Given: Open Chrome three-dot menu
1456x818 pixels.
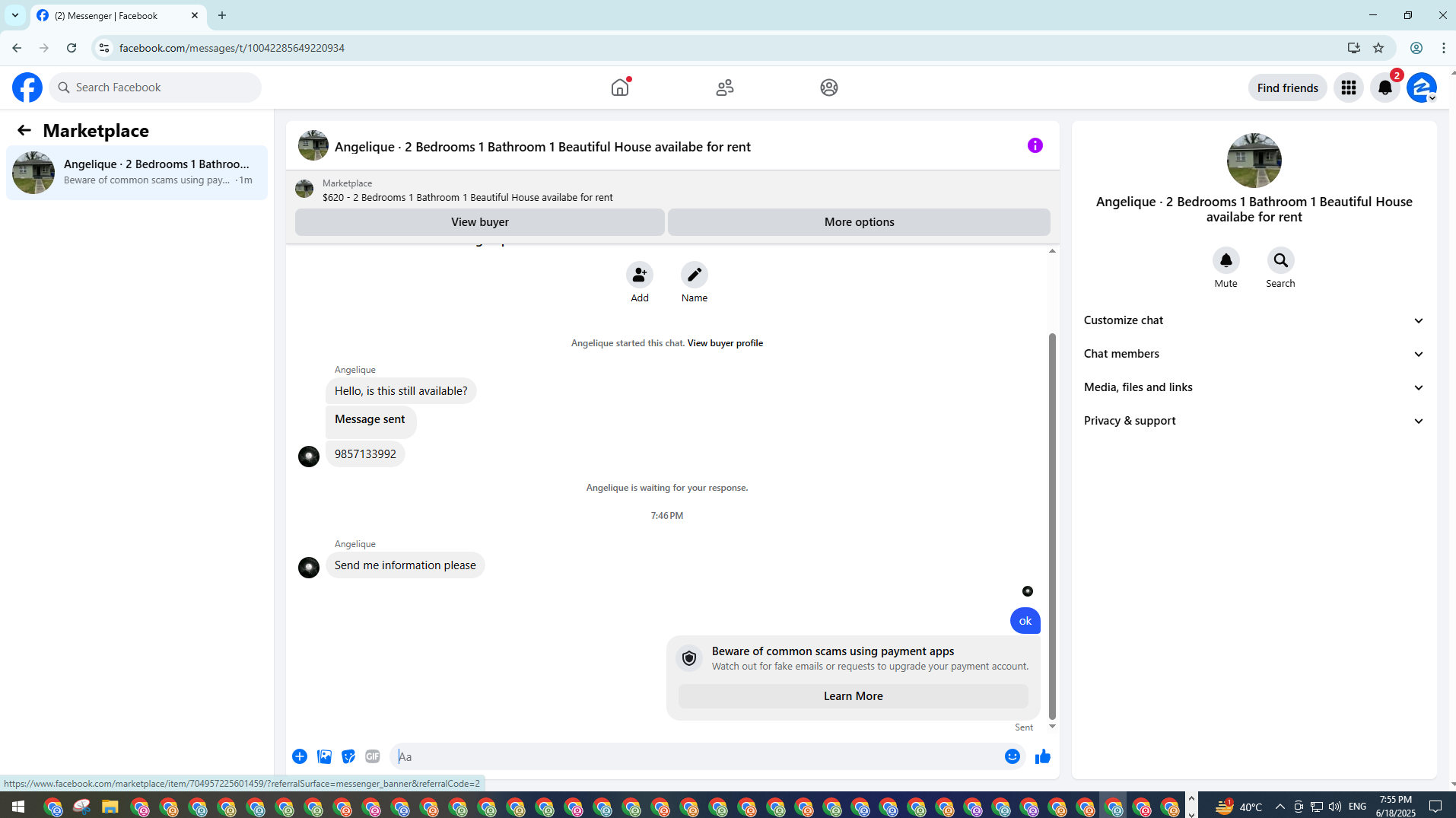Looking at the screenshot, I should (x=1443, y=48).
